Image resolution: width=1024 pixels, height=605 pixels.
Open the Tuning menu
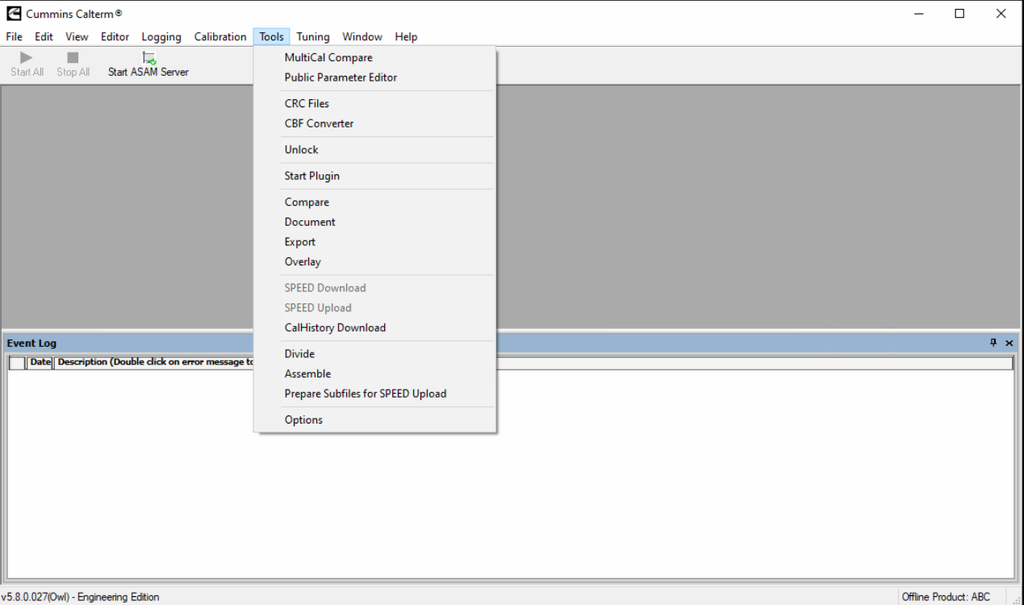tap(313, 37)
